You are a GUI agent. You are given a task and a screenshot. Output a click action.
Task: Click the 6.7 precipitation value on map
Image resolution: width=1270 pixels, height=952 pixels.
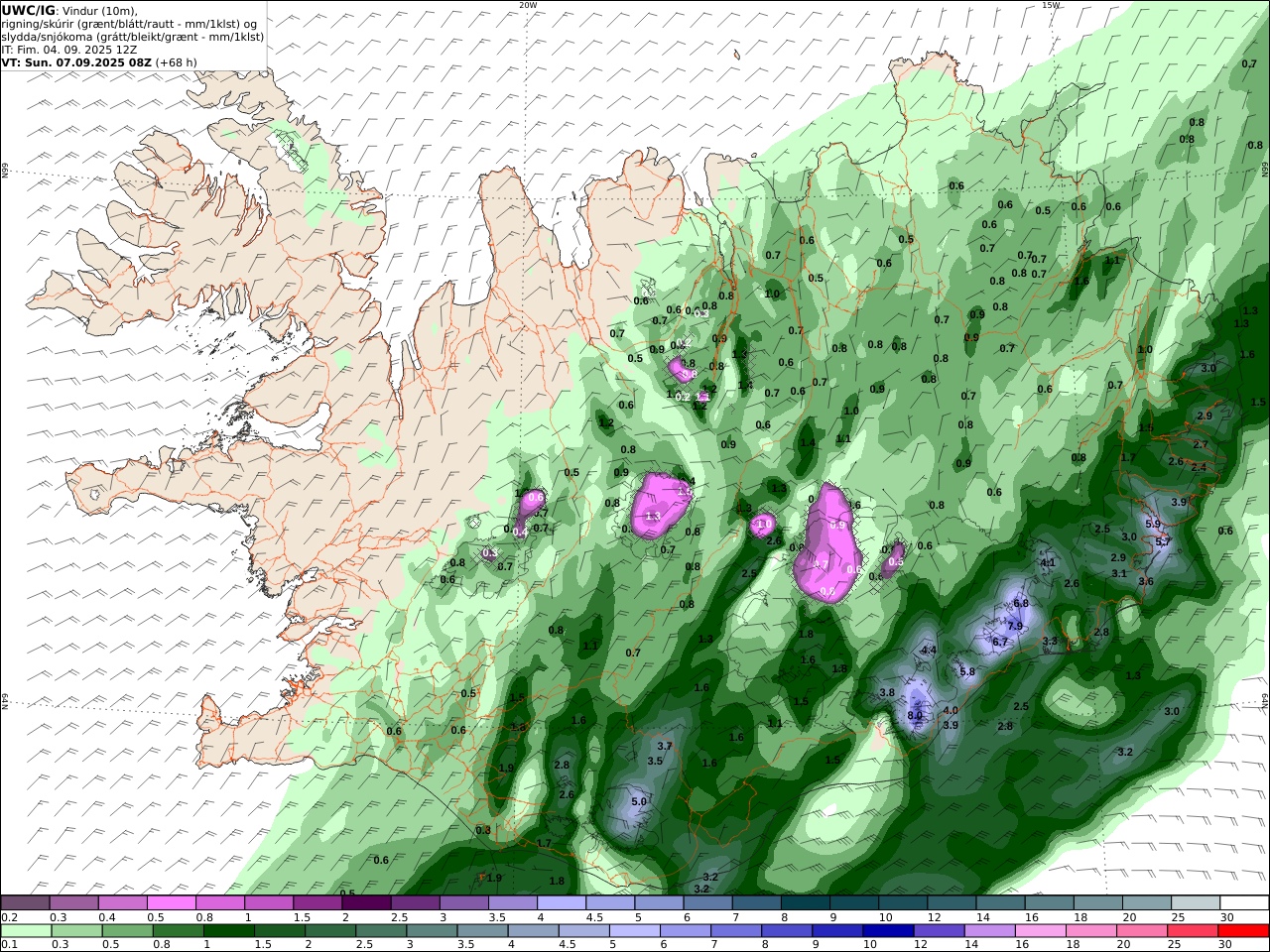[1000, 642]
